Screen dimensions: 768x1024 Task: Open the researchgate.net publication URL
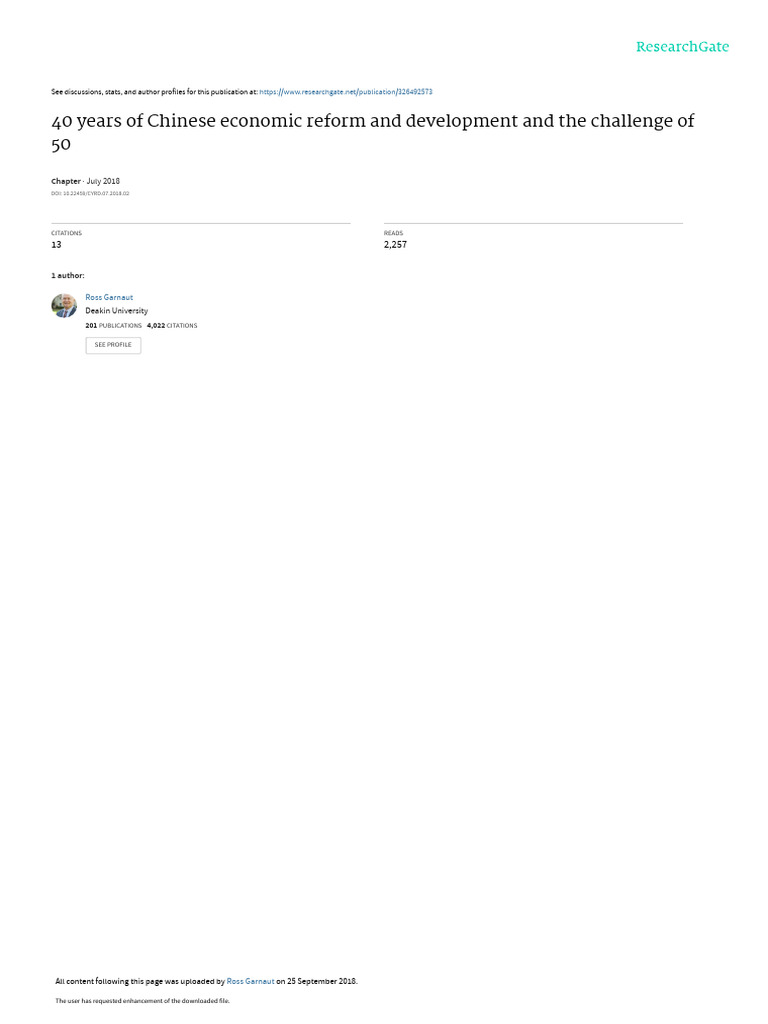[345, 92]
